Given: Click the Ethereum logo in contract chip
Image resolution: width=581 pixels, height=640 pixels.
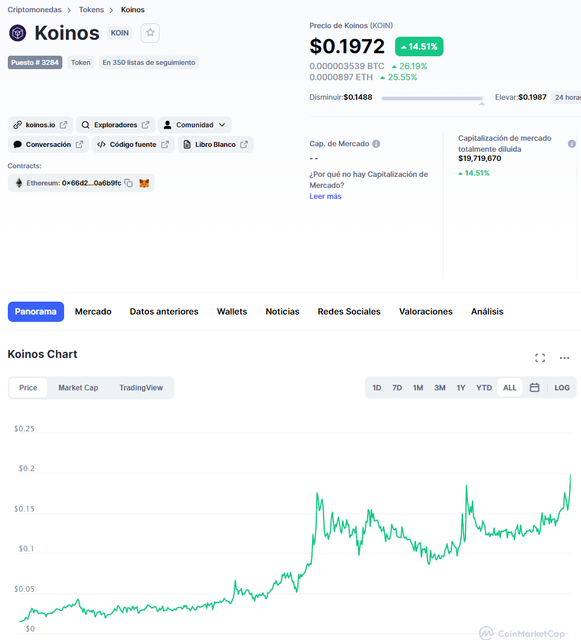Looking at the screenshot, I should (x=19, y=183).
